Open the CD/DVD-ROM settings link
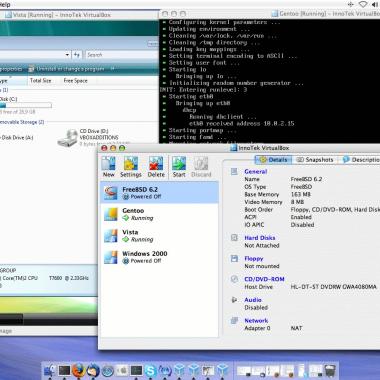The width and height of the screenshot is (380, 380). (264, 279)
